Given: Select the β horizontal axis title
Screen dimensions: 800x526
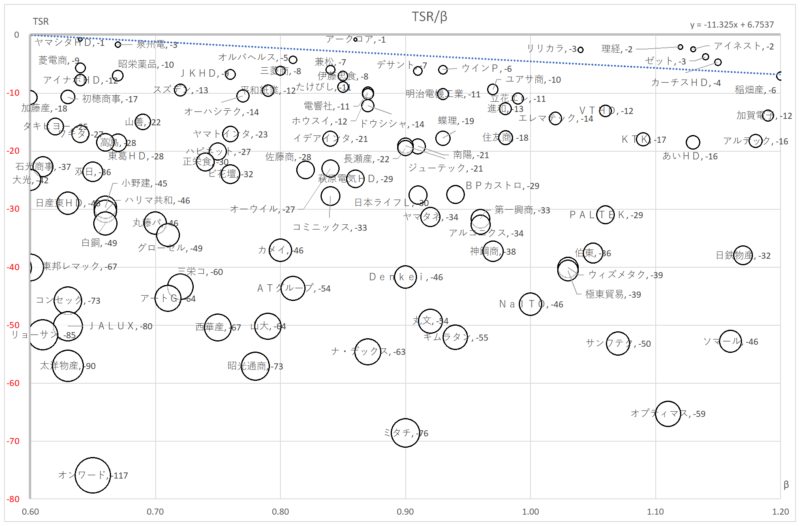Looking at the screenshot, I should 786,485.
